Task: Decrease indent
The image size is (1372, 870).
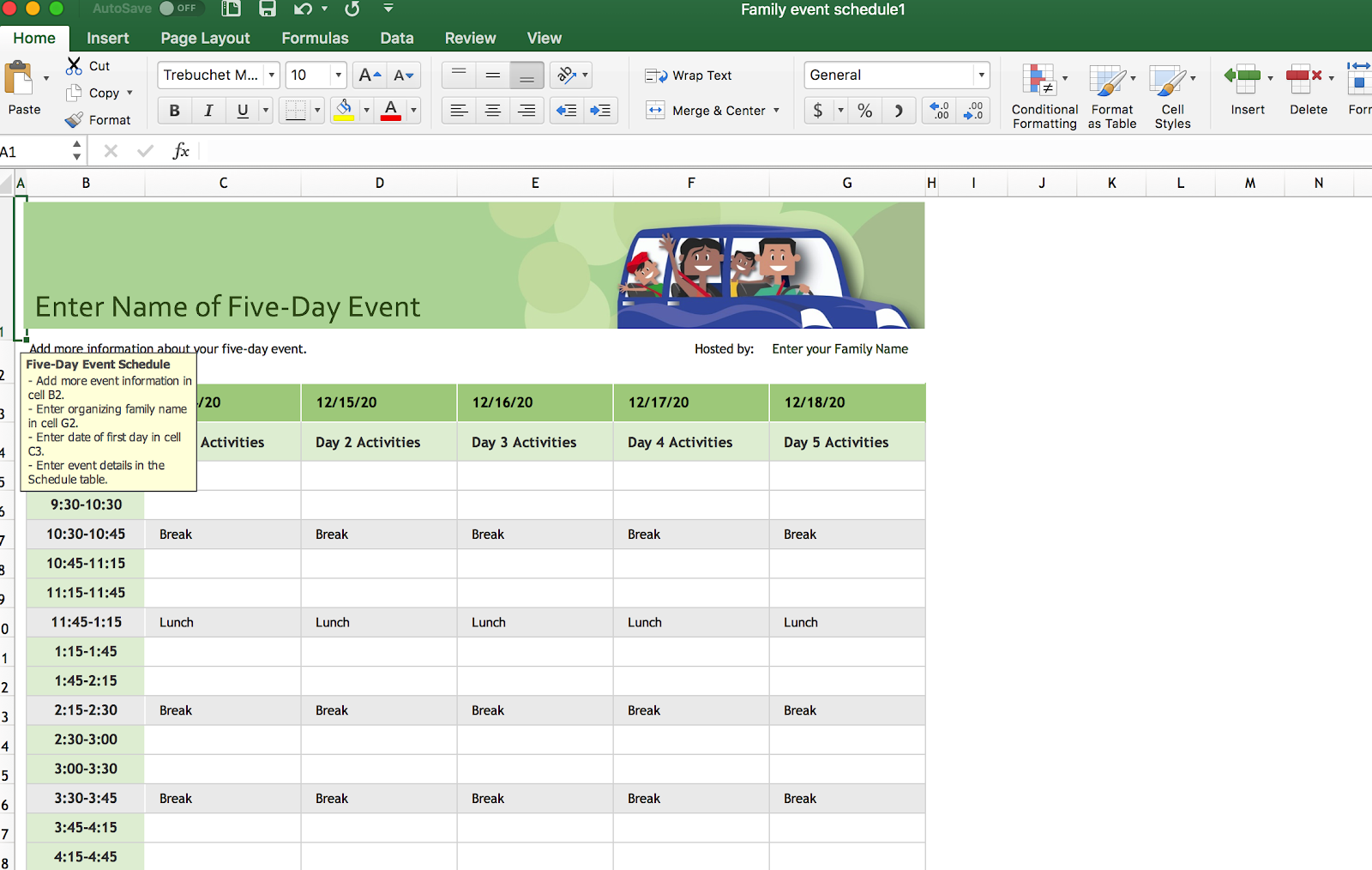Action: pyautogui.click(x=567, y=111)
